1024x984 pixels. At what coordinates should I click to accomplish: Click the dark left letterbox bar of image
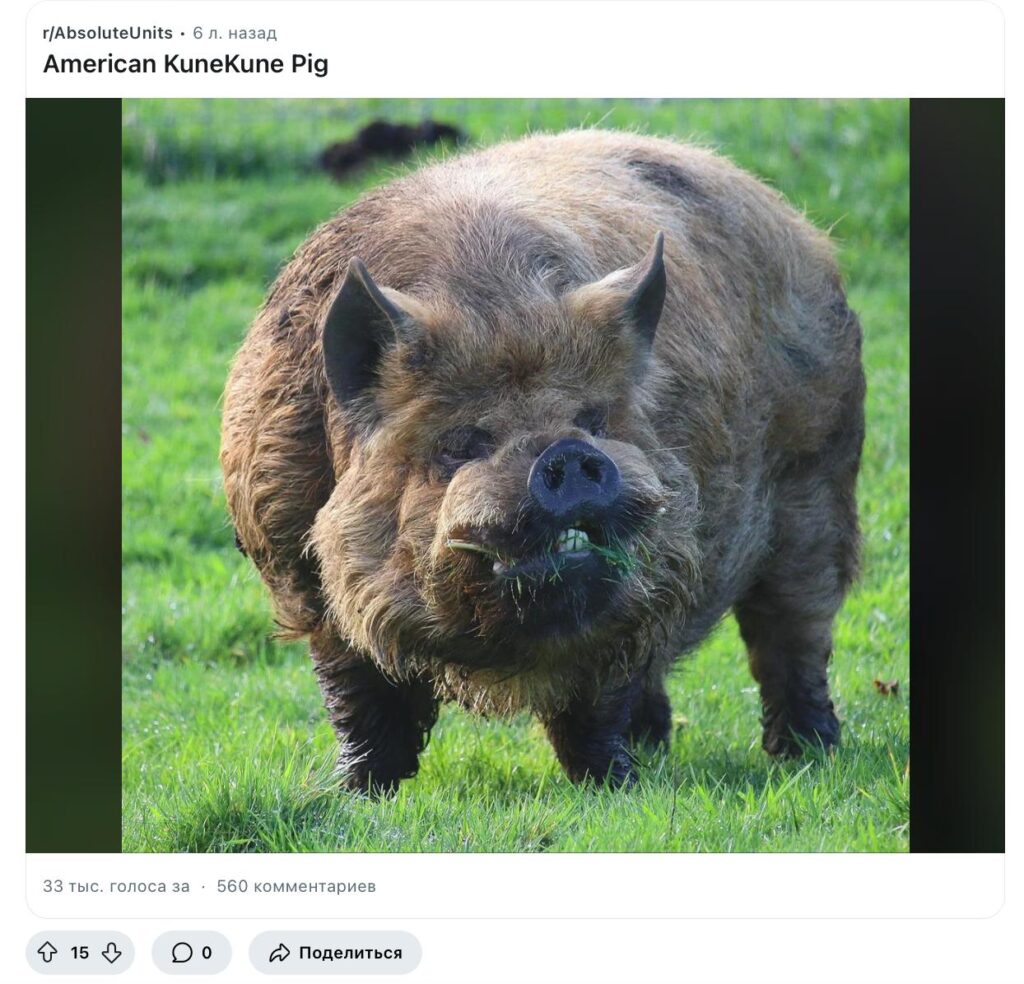[x=74, y=475]
